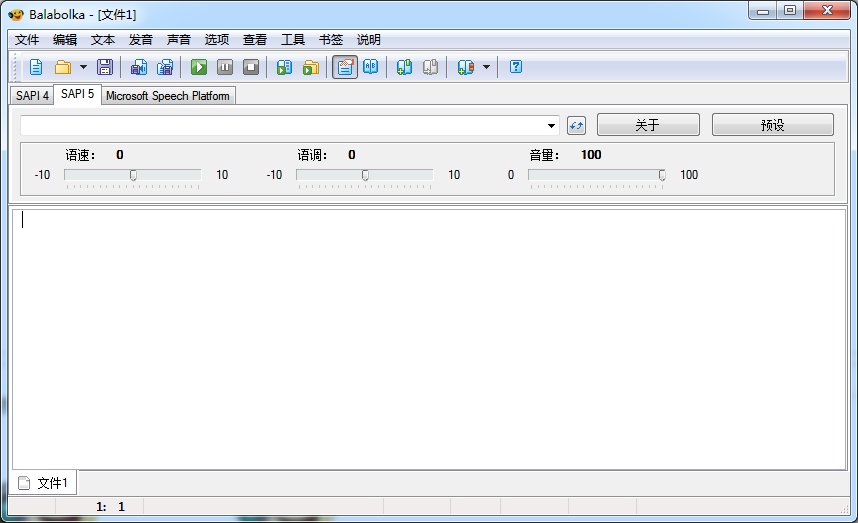Image resolution: width=858 pixels, height=523 pixels.
Task: Open the 查看 menu
Action: click(254, 39)
